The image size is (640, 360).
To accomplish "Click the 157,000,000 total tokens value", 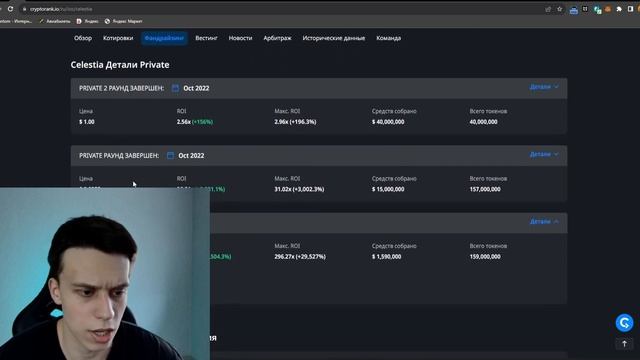I will [485, 189].
